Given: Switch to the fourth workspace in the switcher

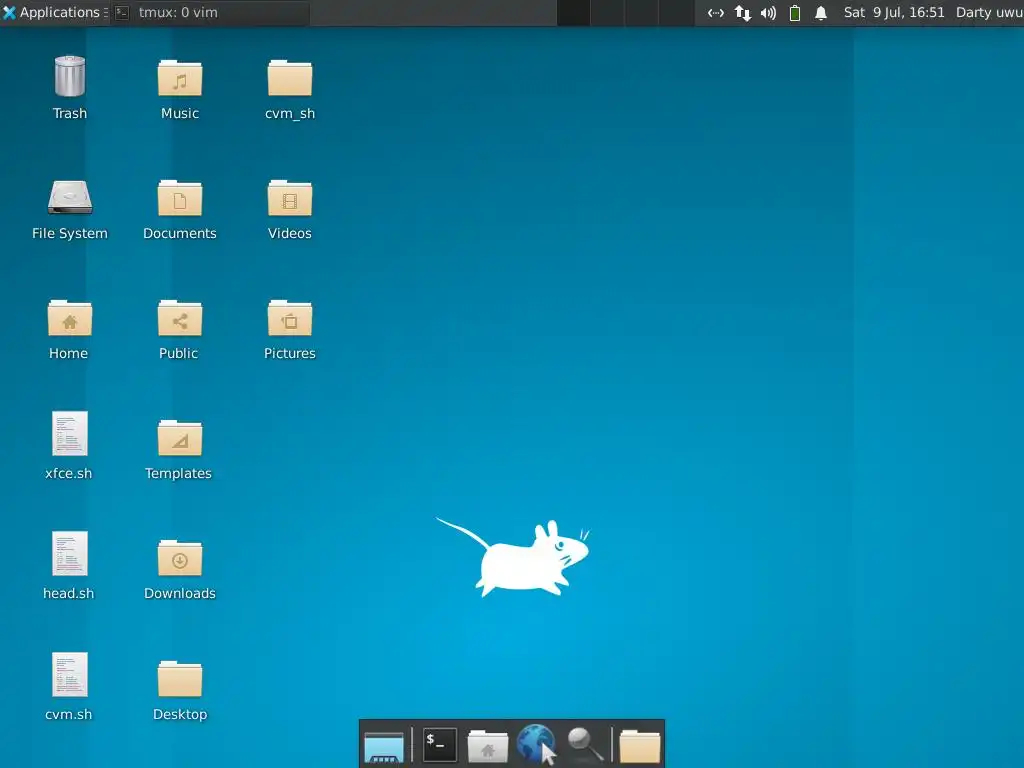Looking at the screenshot, I should coord(675,12).
